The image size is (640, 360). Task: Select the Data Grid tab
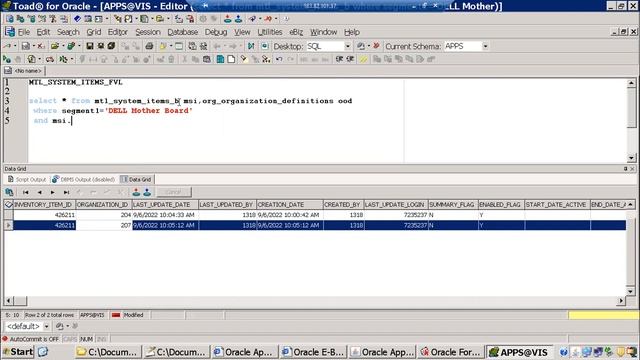(x=137, y=179)
